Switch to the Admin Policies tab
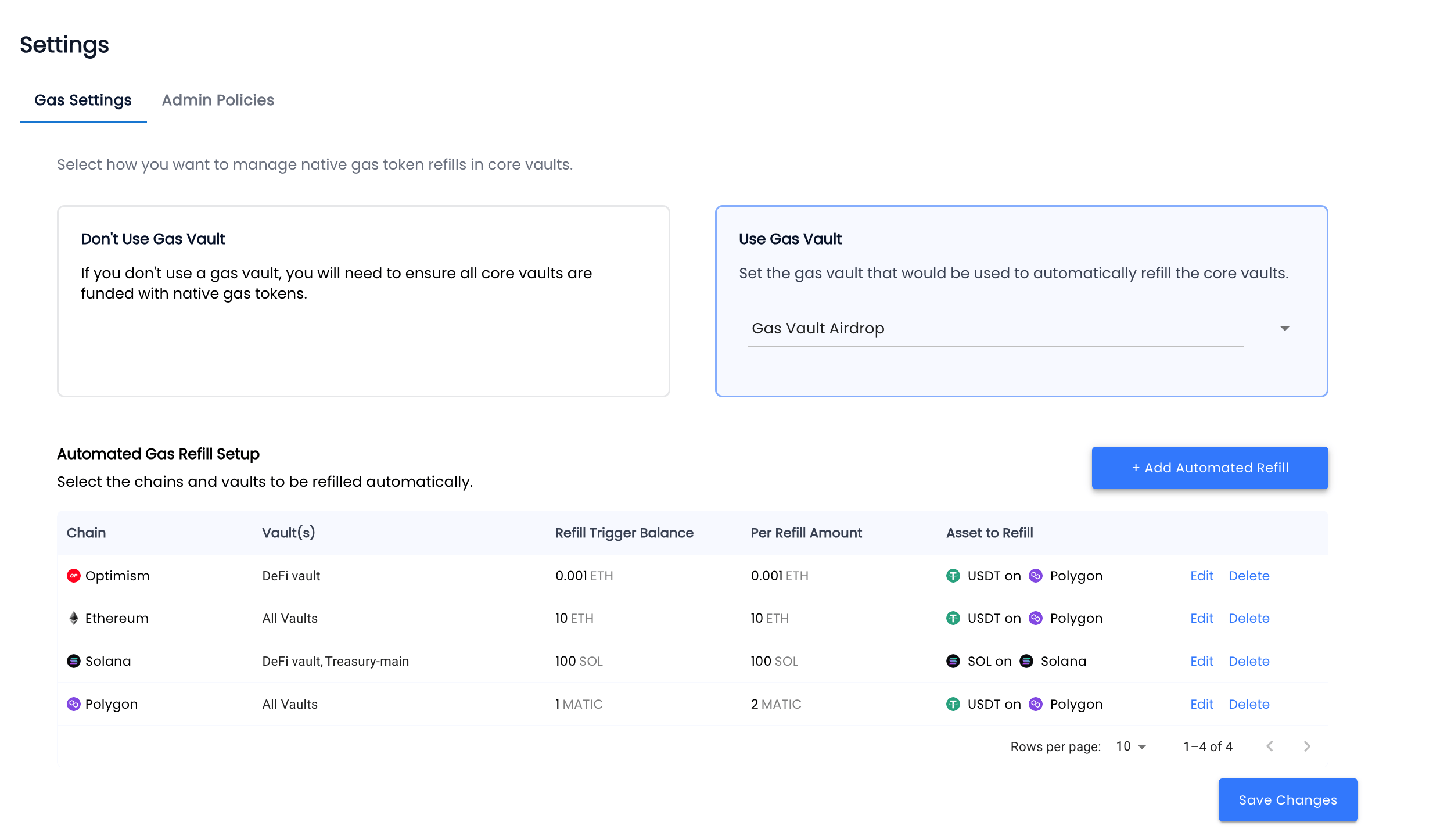The width and height of the screenshot is (1451, 840). click(218, 100)
